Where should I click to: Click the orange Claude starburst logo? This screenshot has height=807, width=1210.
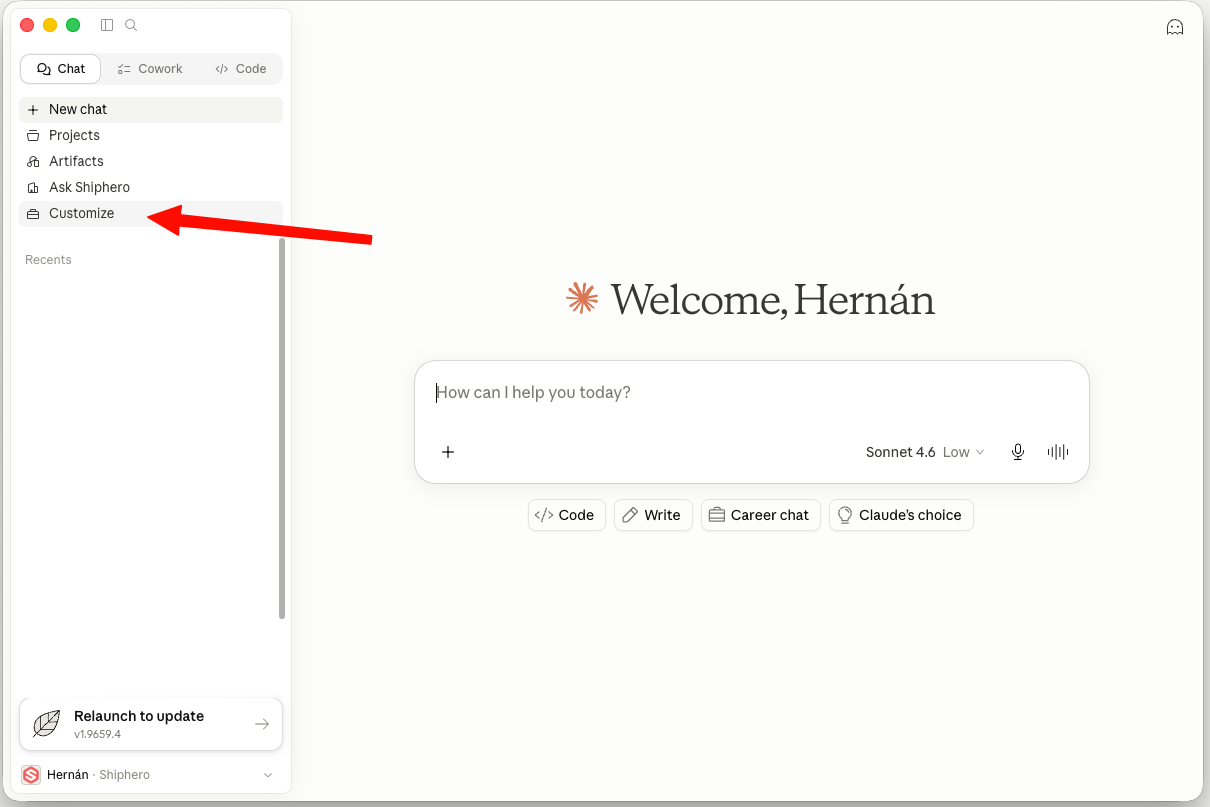coord(582,298)
